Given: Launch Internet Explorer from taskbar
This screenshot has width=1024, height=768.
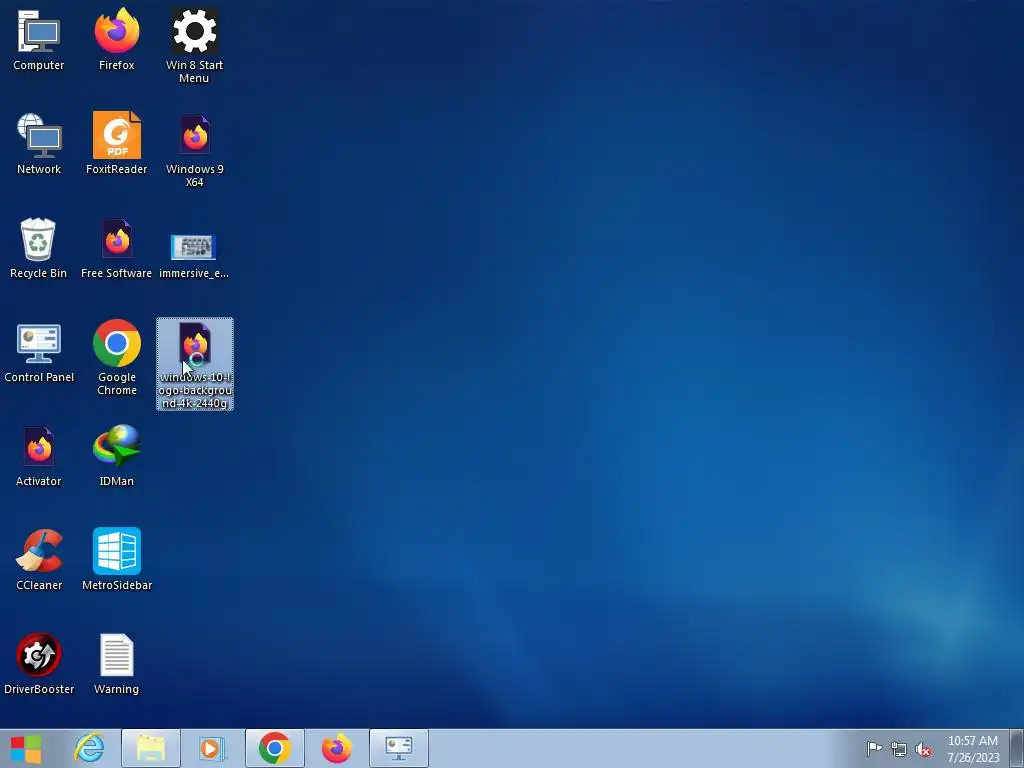Looking at the screenshot, I should coord(89,748).
